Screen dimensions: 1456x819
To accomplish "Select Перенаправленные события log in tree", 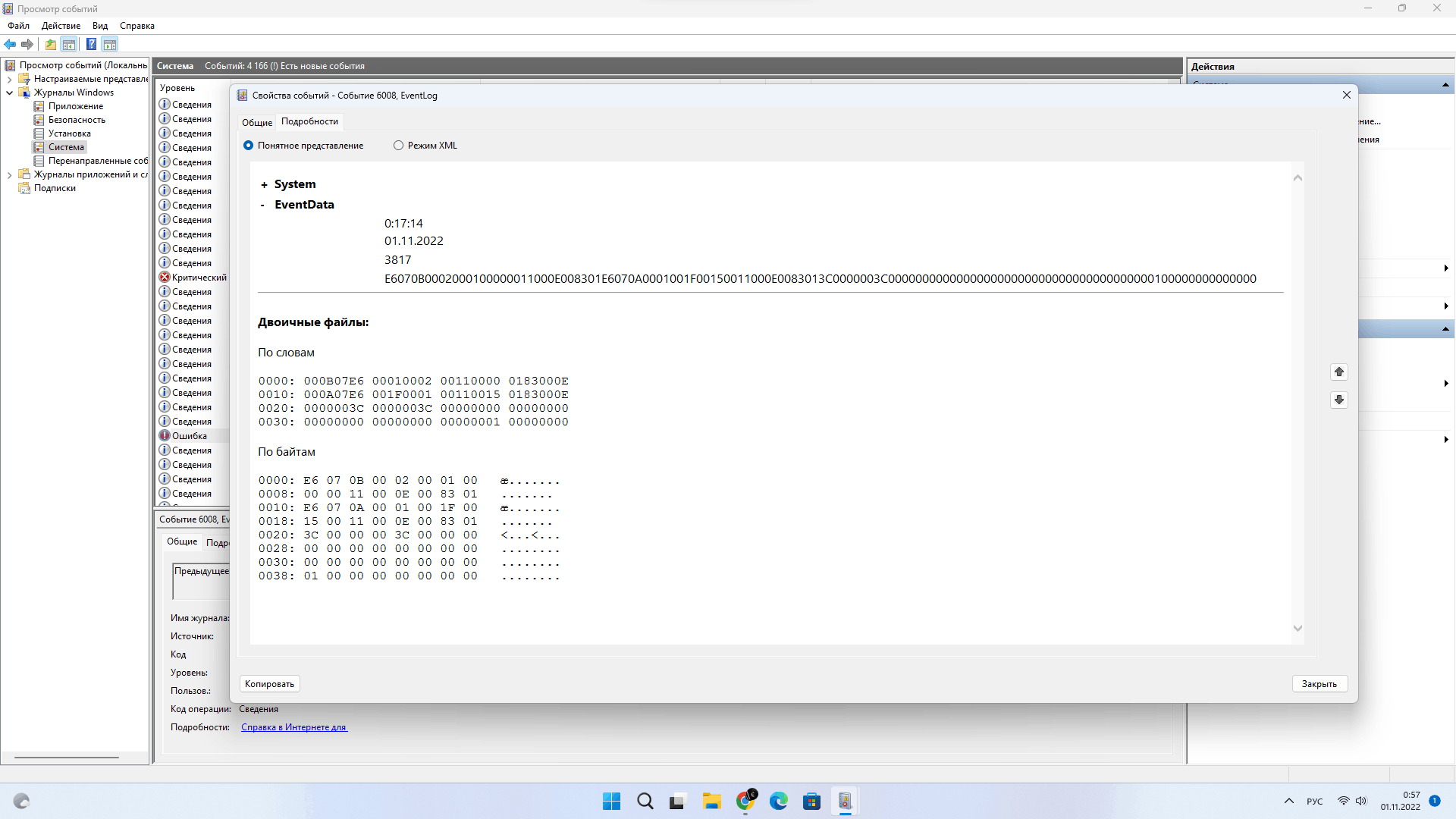I will [x=98, y=161].
